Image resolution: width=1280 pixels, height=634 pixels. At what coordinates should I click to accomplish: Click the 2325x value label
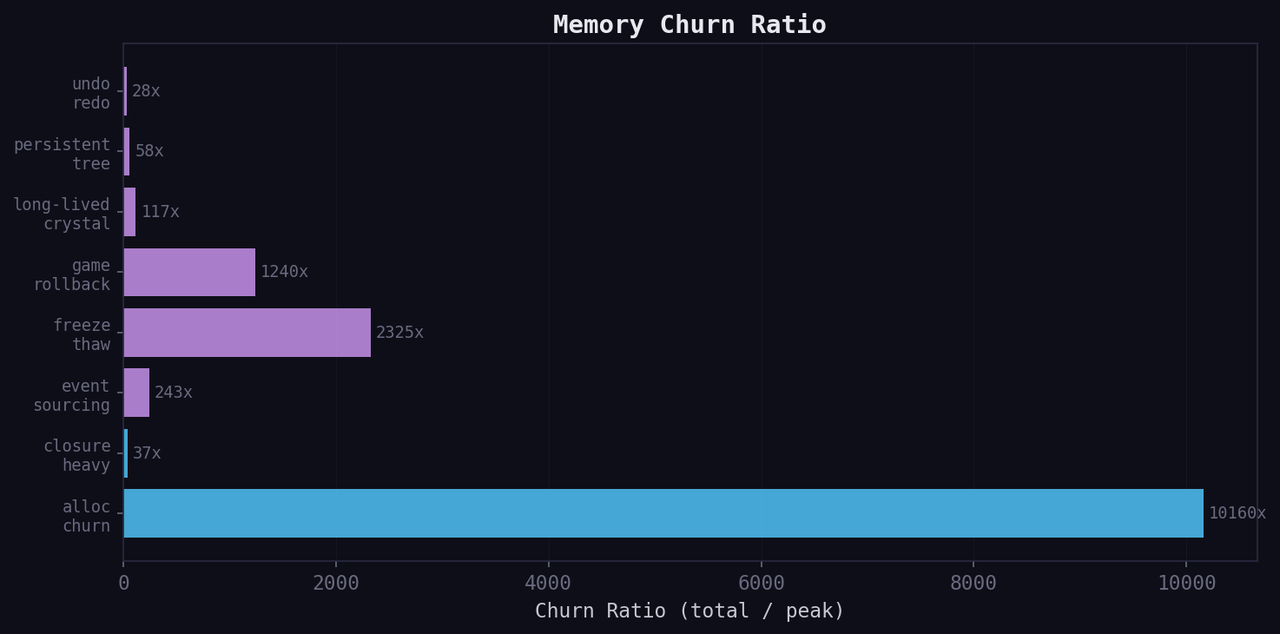coord(399,332)
